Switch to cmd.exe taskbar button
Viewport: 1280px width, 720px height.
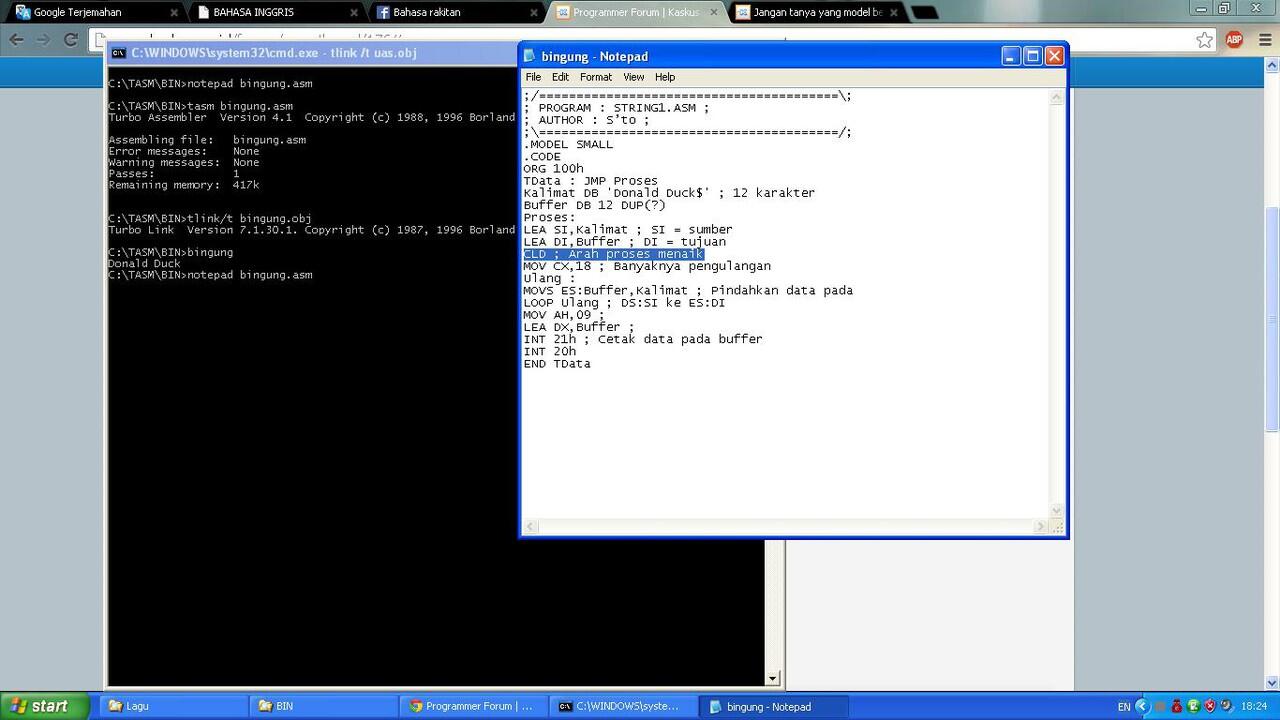coord(622,706)
